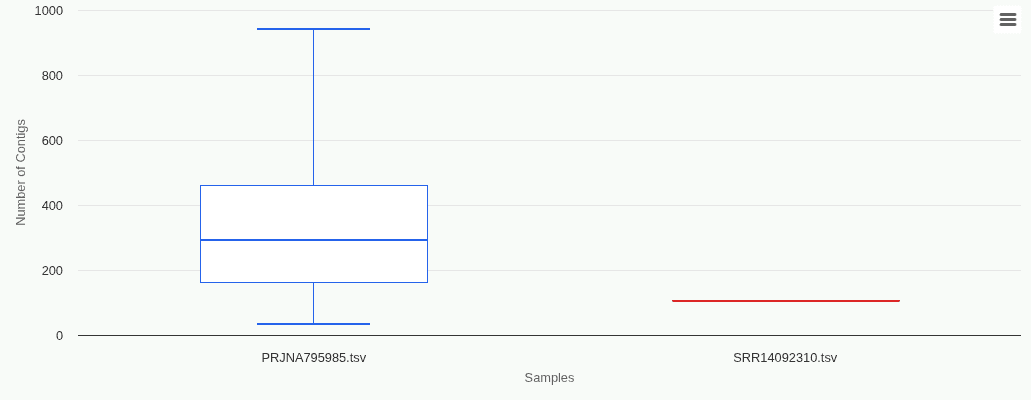Click the PRJNA795985.tsv box plot box
The image size is (1031, 400).
coord(313,212)
